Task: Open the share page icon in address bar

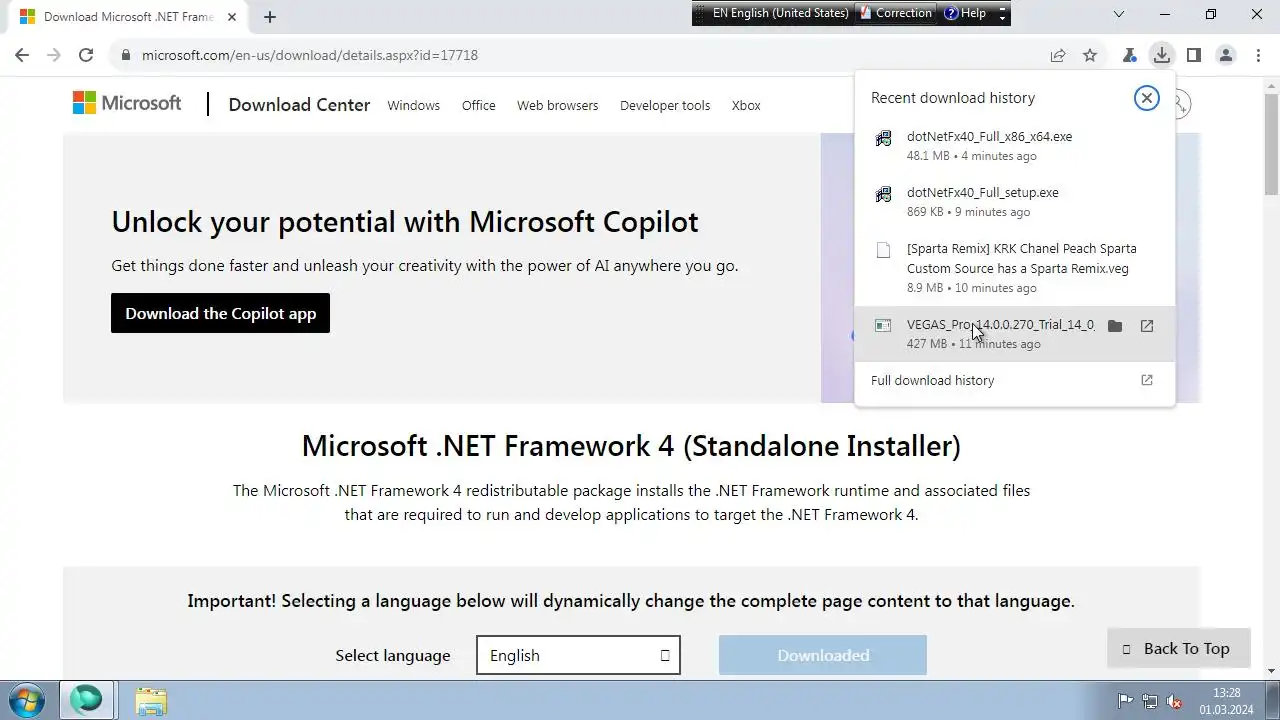Action: point(1058,55)
